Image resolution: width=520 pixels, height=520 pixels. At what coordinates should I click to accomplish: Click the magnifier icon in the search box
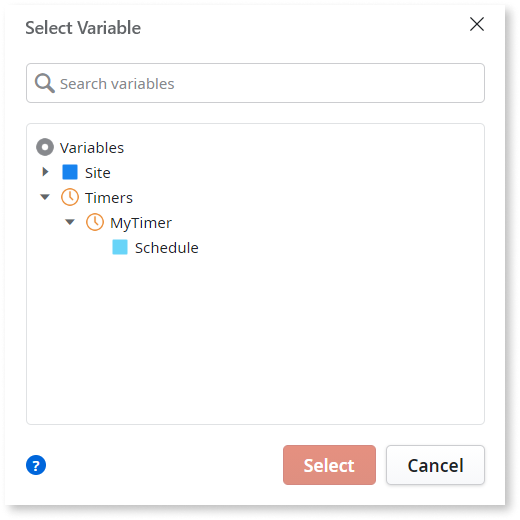click(x=45, y=83)
